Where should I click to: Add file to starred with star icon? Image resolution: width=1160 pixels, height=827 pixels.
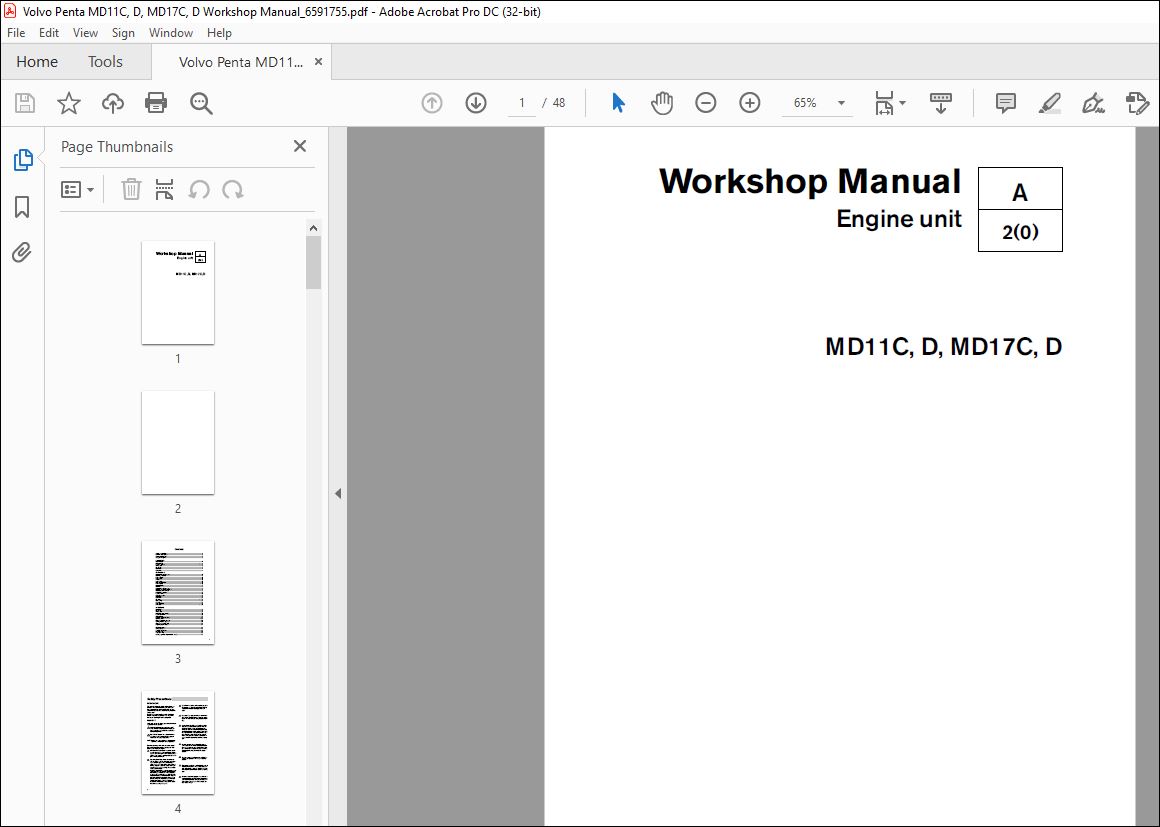coord(69,103)
